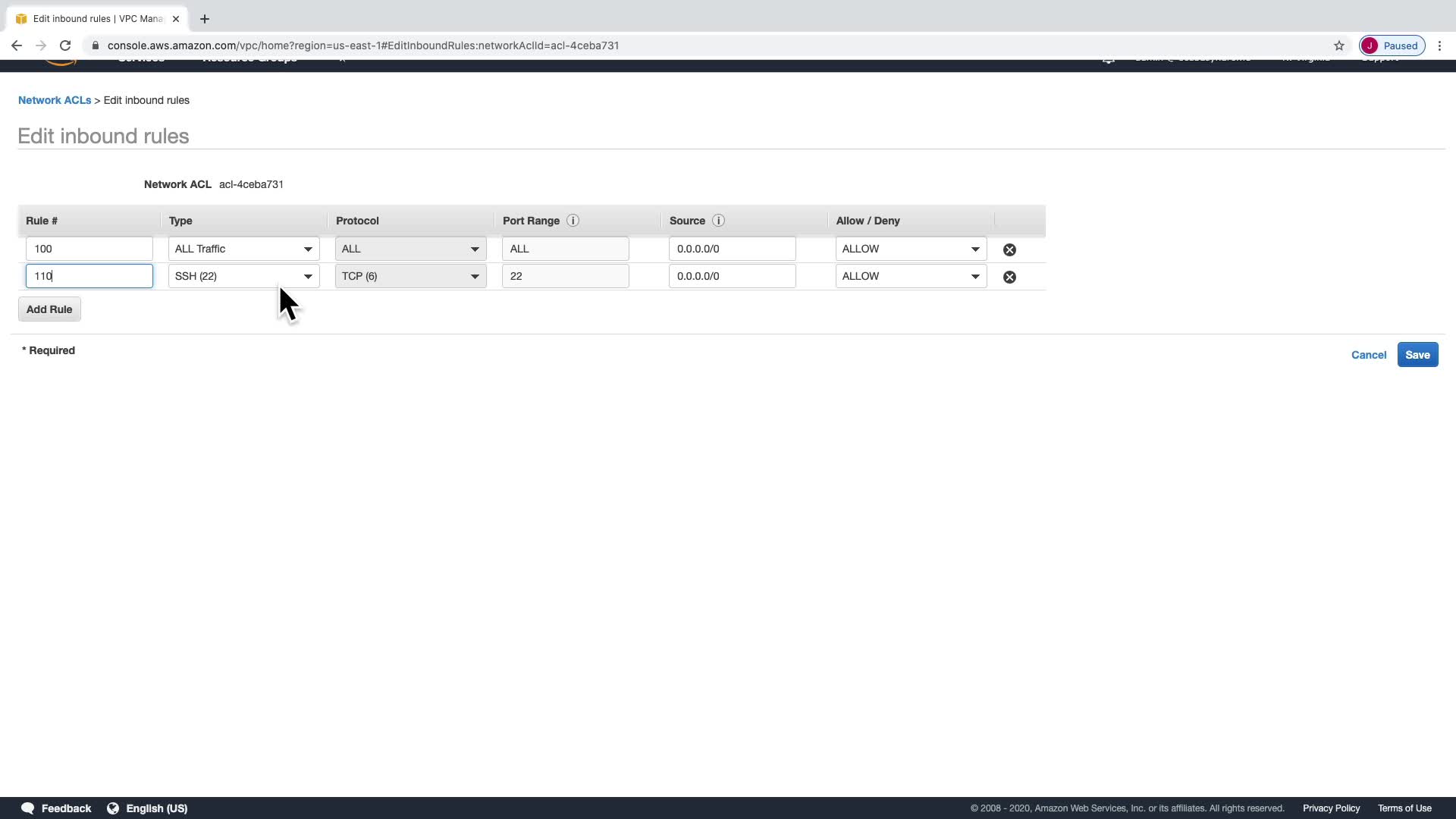
Task: Open the Allow/Deny dropdown for rule 100
Action: (x=911, y=249)
